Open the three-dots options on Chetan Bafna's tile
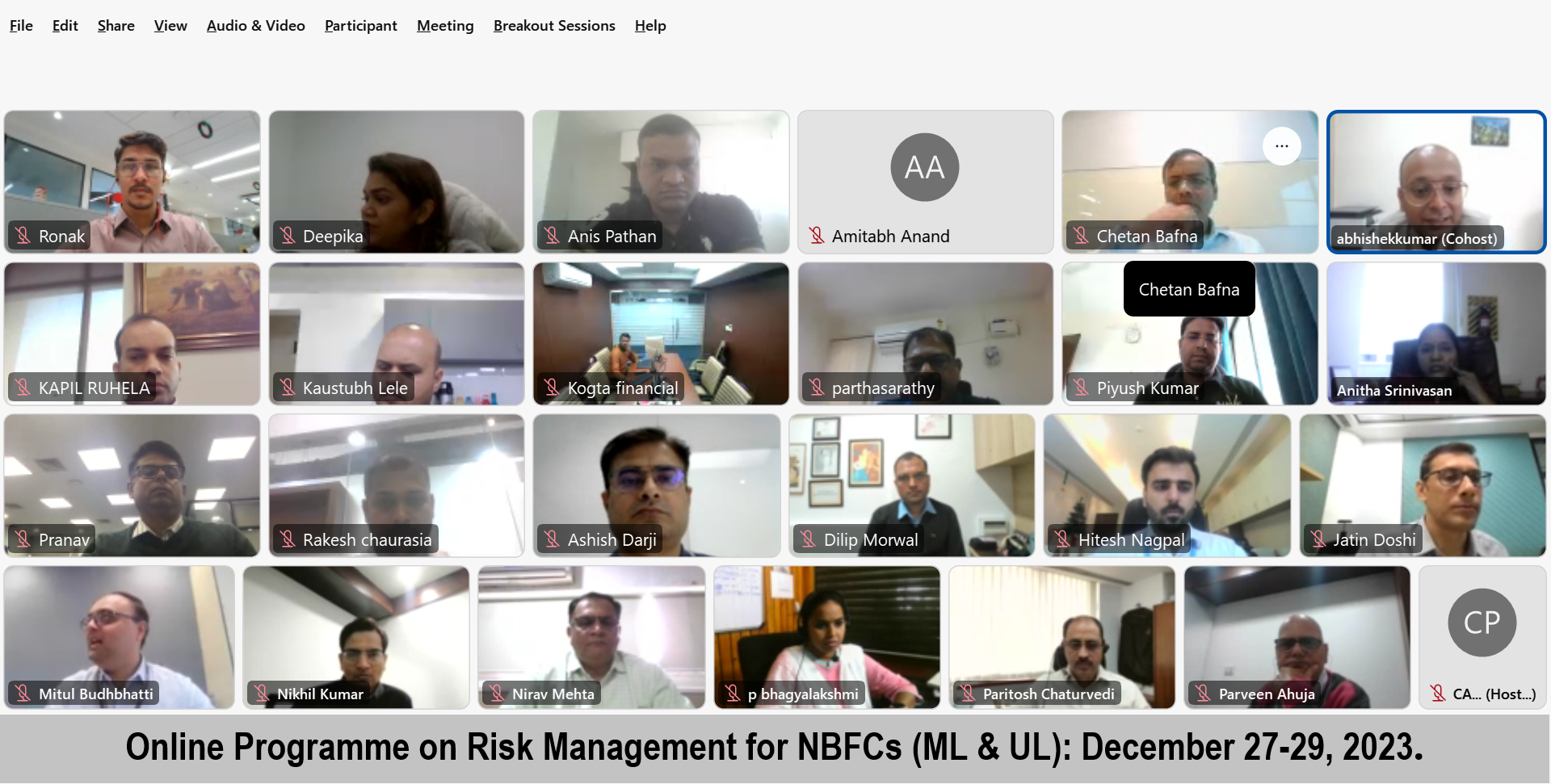The image size is (1551, 784). click(1281, 146)
